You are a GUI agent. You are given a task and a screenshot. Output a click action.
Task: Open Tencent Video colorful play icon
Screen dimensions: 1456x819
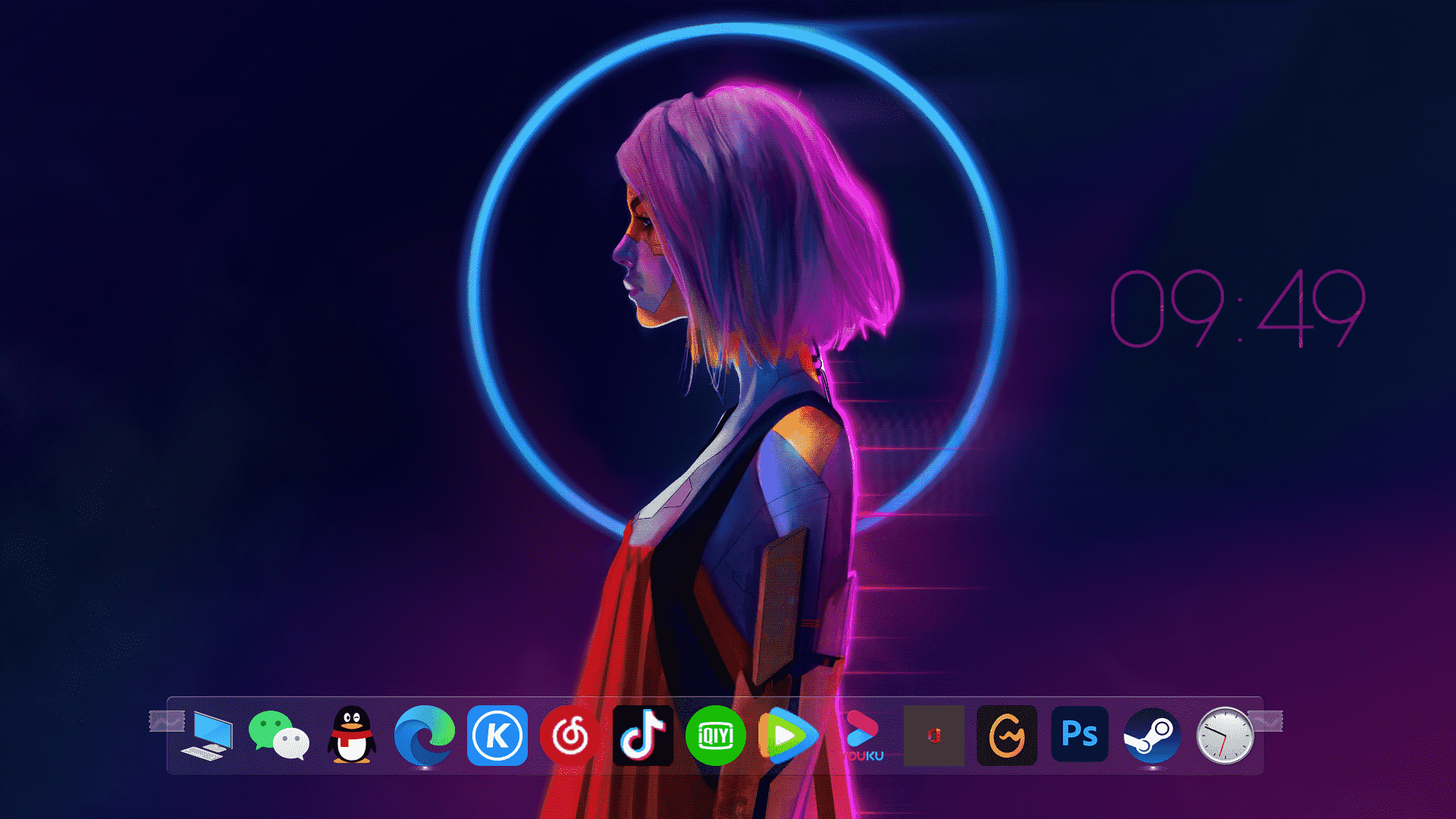(x=789, y=736)
